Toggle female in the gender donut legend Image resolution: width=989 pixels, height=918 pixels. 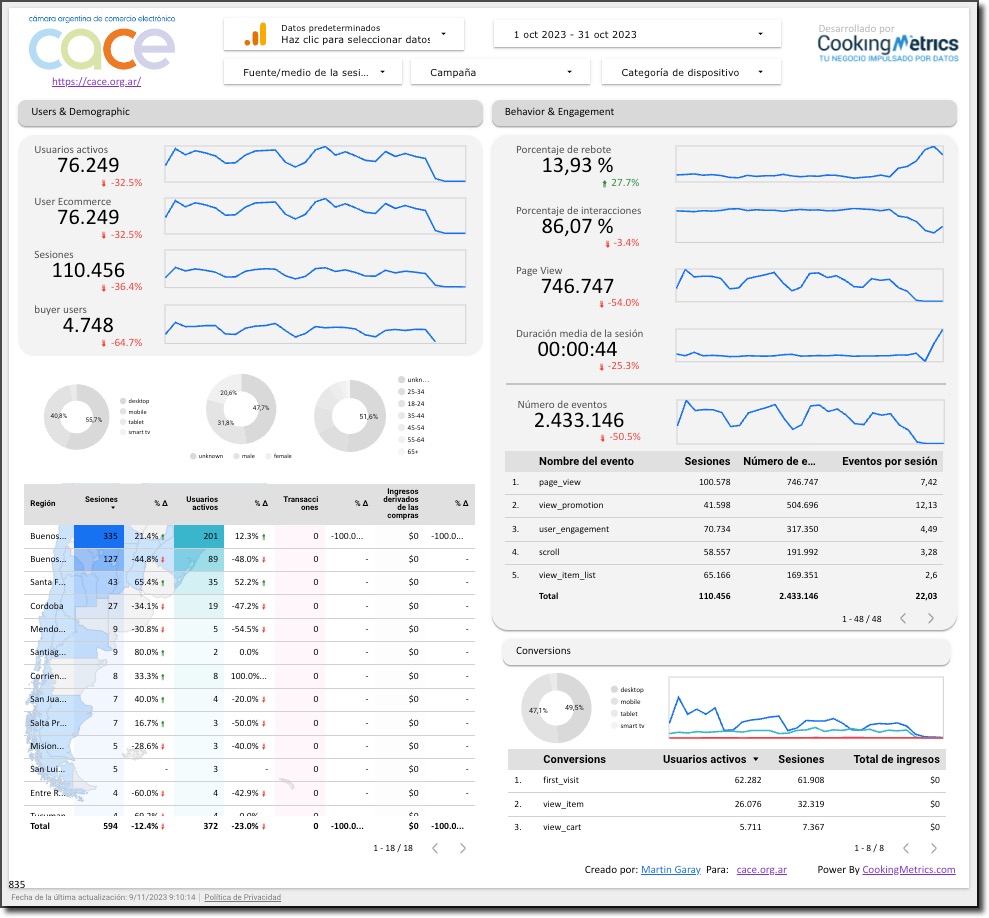coord(280,455)
